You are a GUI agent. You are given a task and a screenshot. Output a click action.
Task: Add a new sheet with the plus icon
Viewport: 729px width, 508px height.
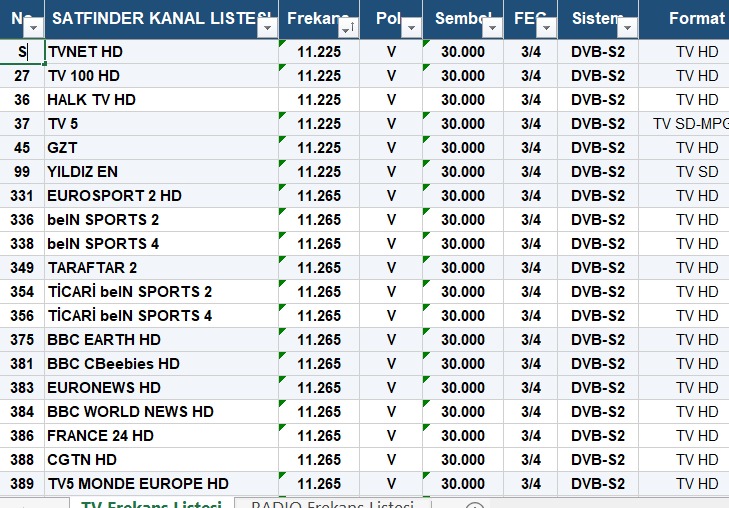pos(474,506)
